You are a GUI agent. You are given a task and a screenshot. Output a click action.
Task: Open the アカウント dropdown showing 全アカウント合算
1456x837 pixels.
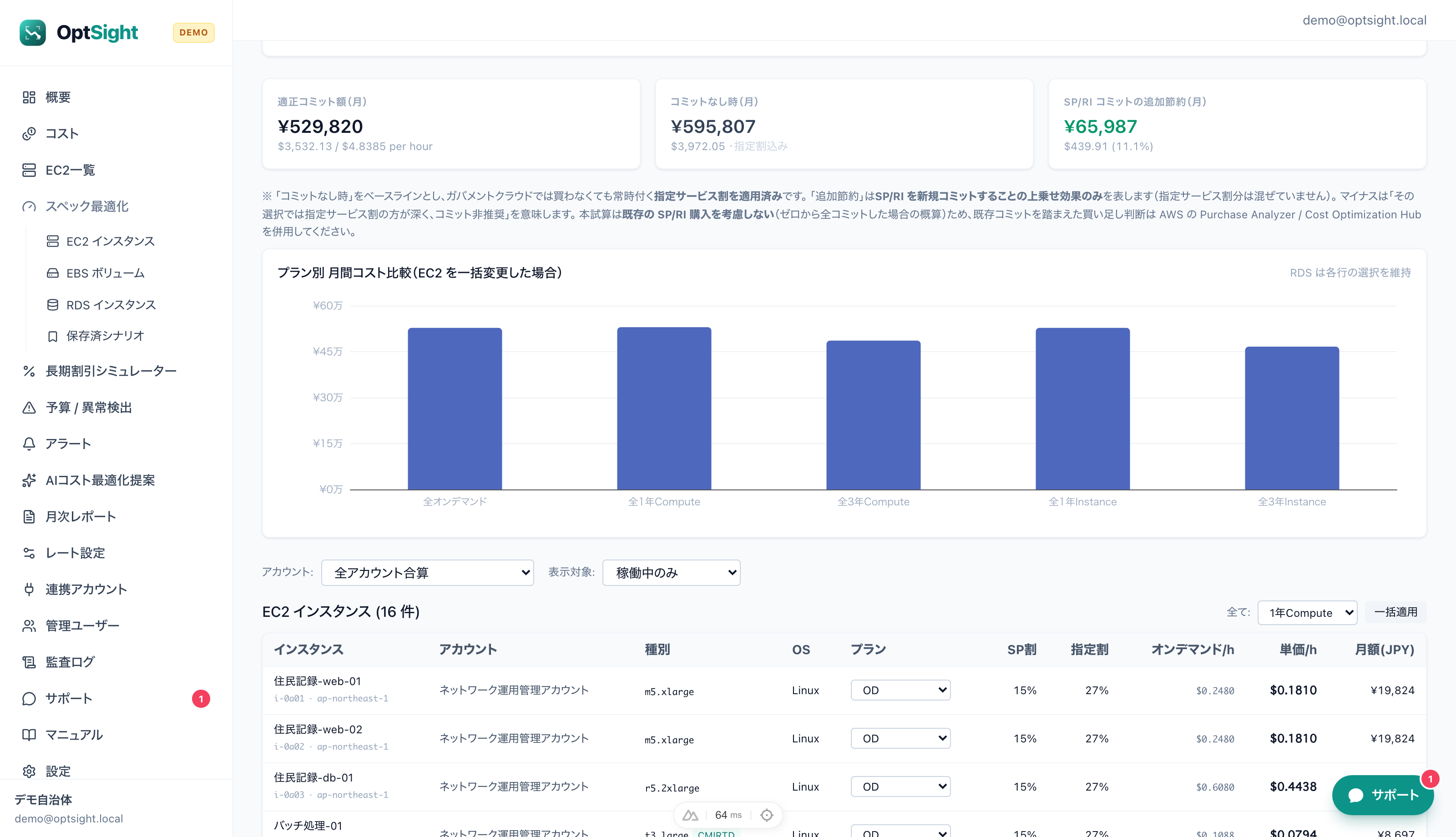(427, 573)
